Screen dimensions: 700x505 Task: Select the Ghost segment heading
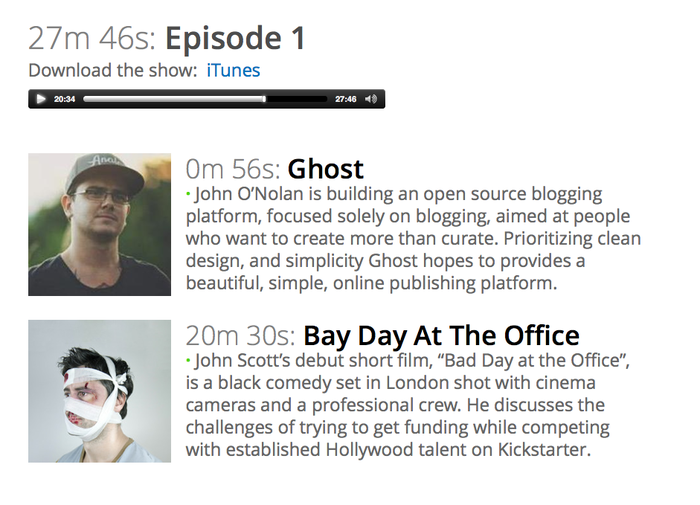pos(325,169)
